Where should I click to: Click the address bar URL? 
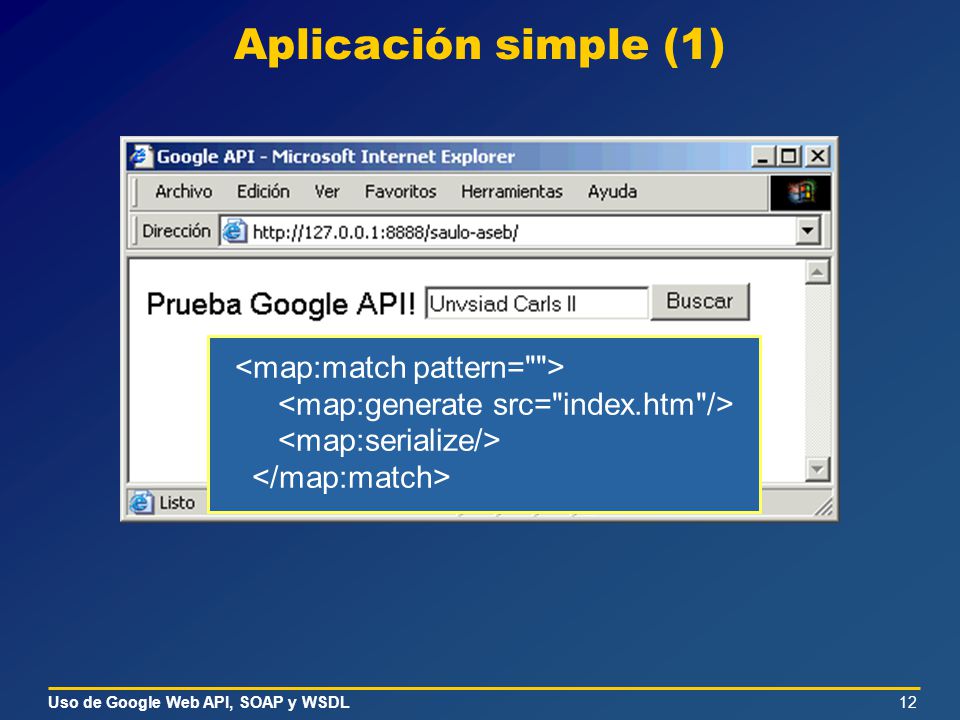[x=385, y=233]
